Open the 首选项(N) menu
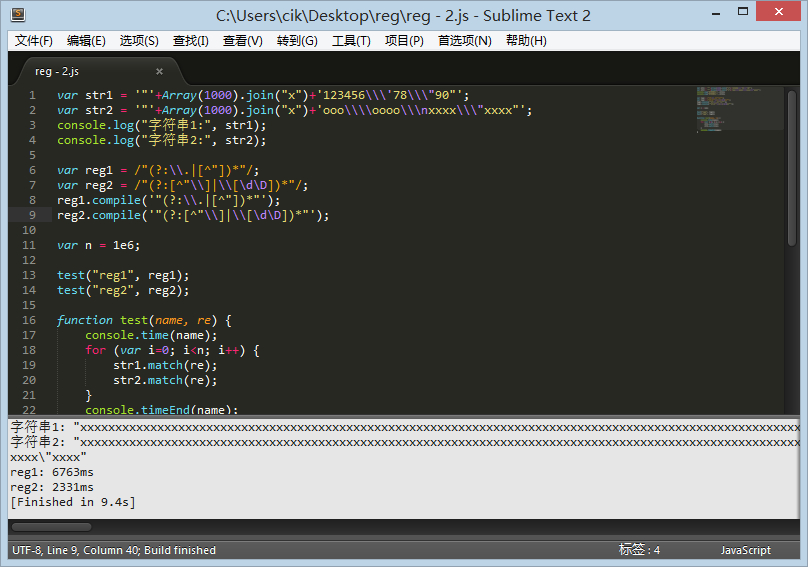 pyautogui.click(x=465, y=41)
